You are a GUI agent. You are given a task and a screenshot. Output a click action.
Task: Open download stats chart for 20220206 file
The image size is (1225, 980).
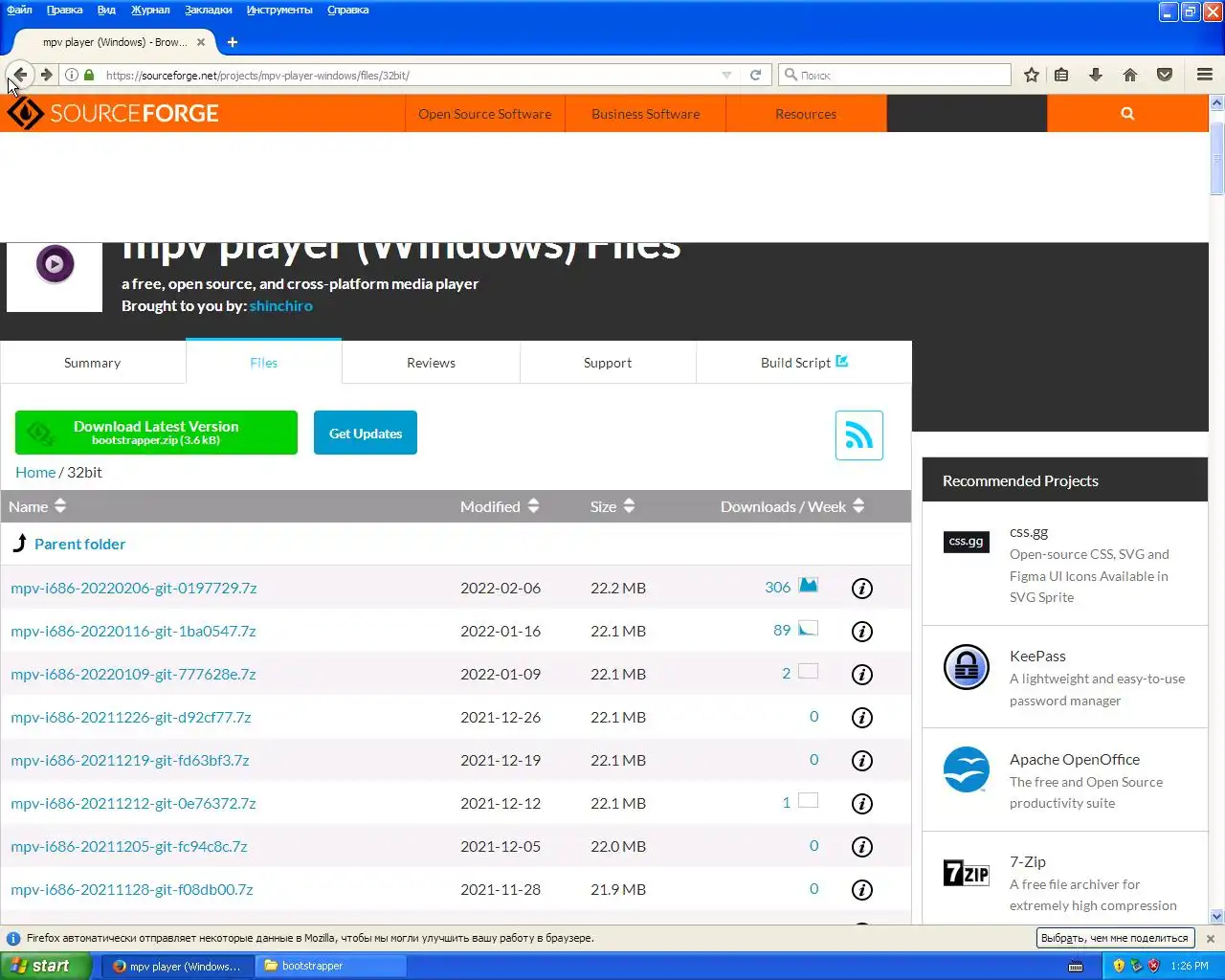(809, 586)
